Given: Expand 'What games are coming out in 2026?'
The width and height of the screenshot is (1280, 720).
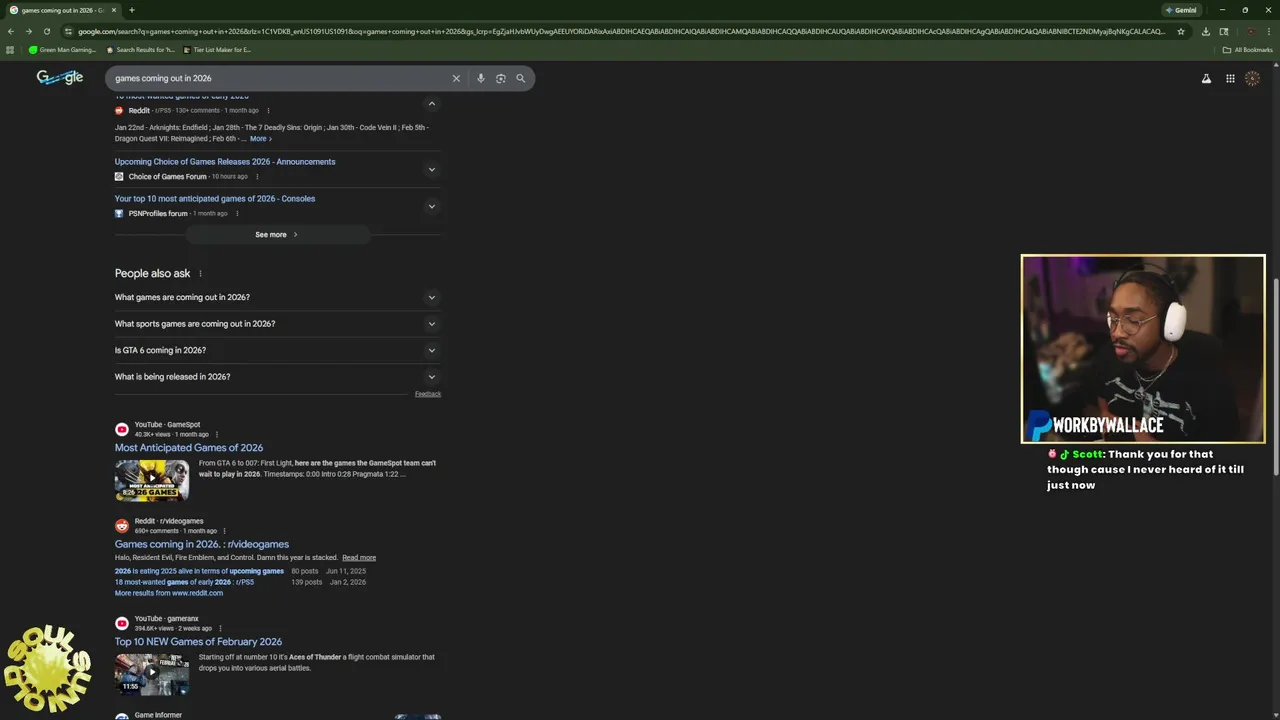Looking at the screenshot, I should pos(277,297).
